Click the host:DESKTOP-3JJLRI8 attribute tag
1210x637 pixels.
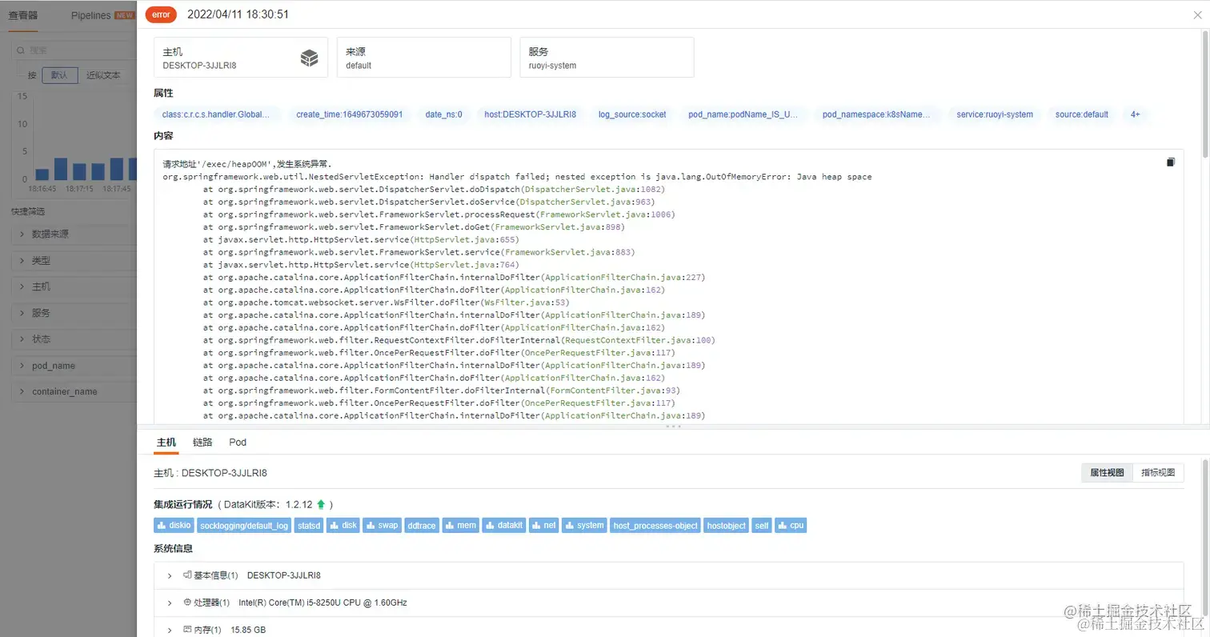pos(530,115)
